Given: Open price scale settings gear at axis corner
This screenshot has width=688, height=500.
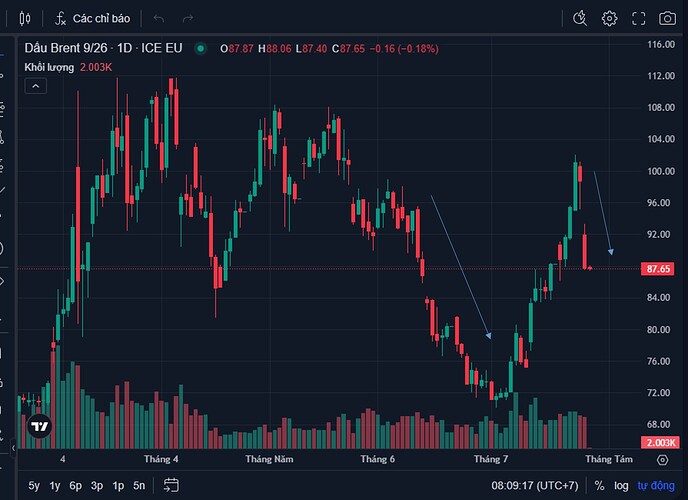Looking at the screenshot, I should click(663, 460).
